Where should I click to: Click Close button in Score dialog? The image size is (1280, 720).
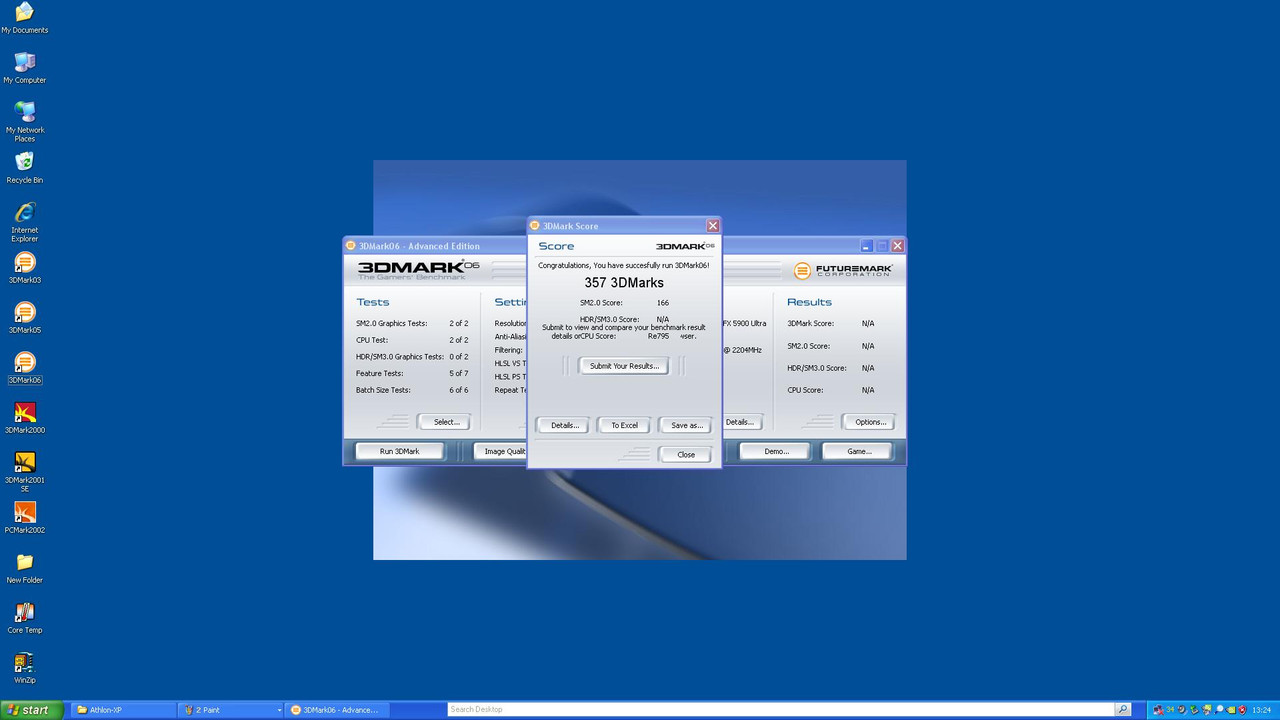tap(686, 454)
